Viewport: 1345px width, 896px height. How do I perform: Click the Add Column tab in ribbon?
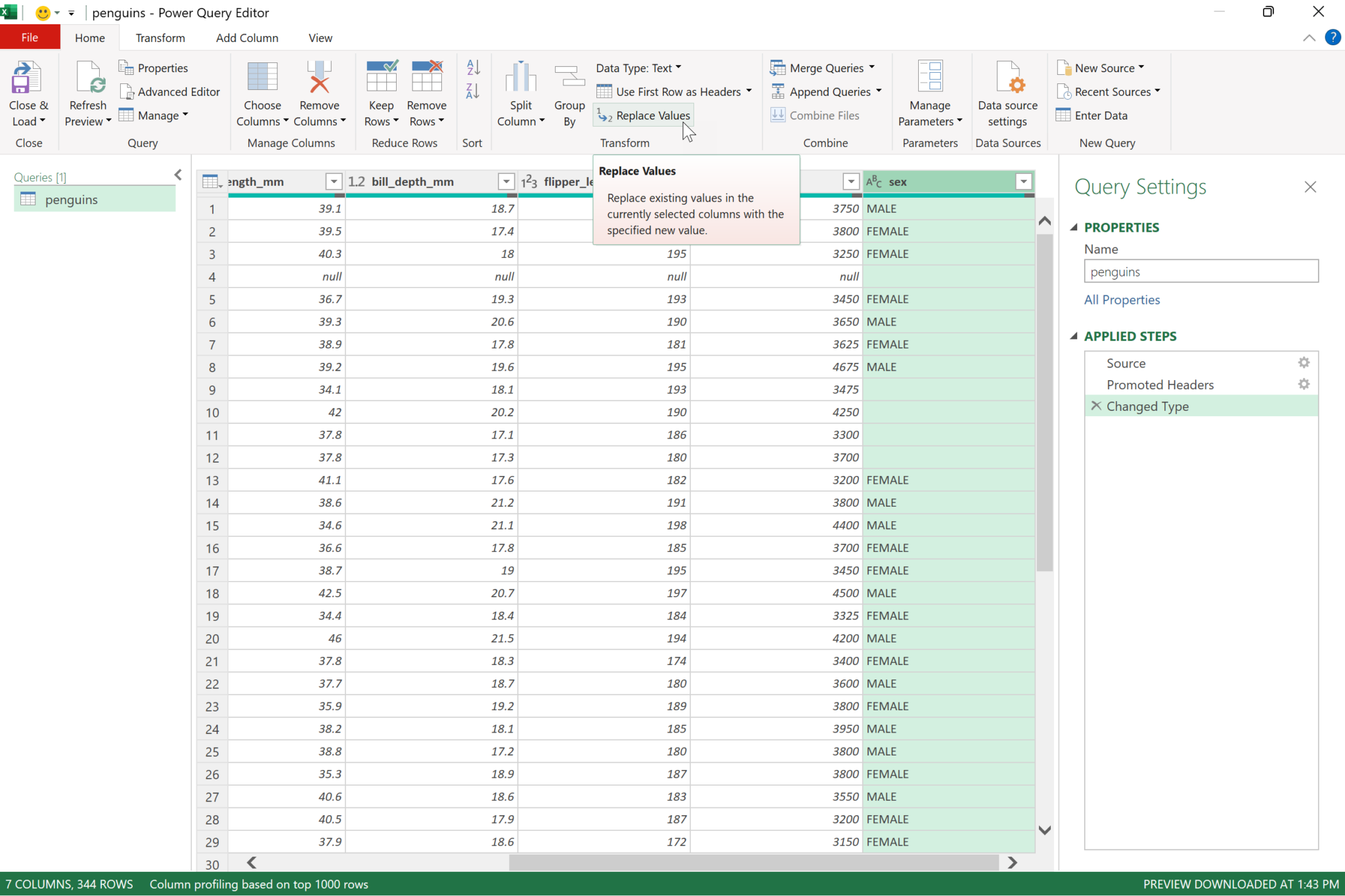tap(247, 37)
